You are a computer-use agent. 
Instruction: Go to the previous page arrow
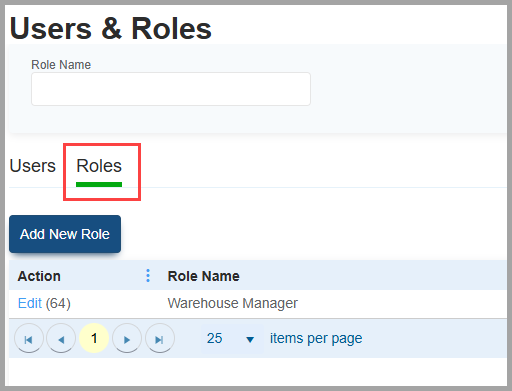[x=61, y=339]
